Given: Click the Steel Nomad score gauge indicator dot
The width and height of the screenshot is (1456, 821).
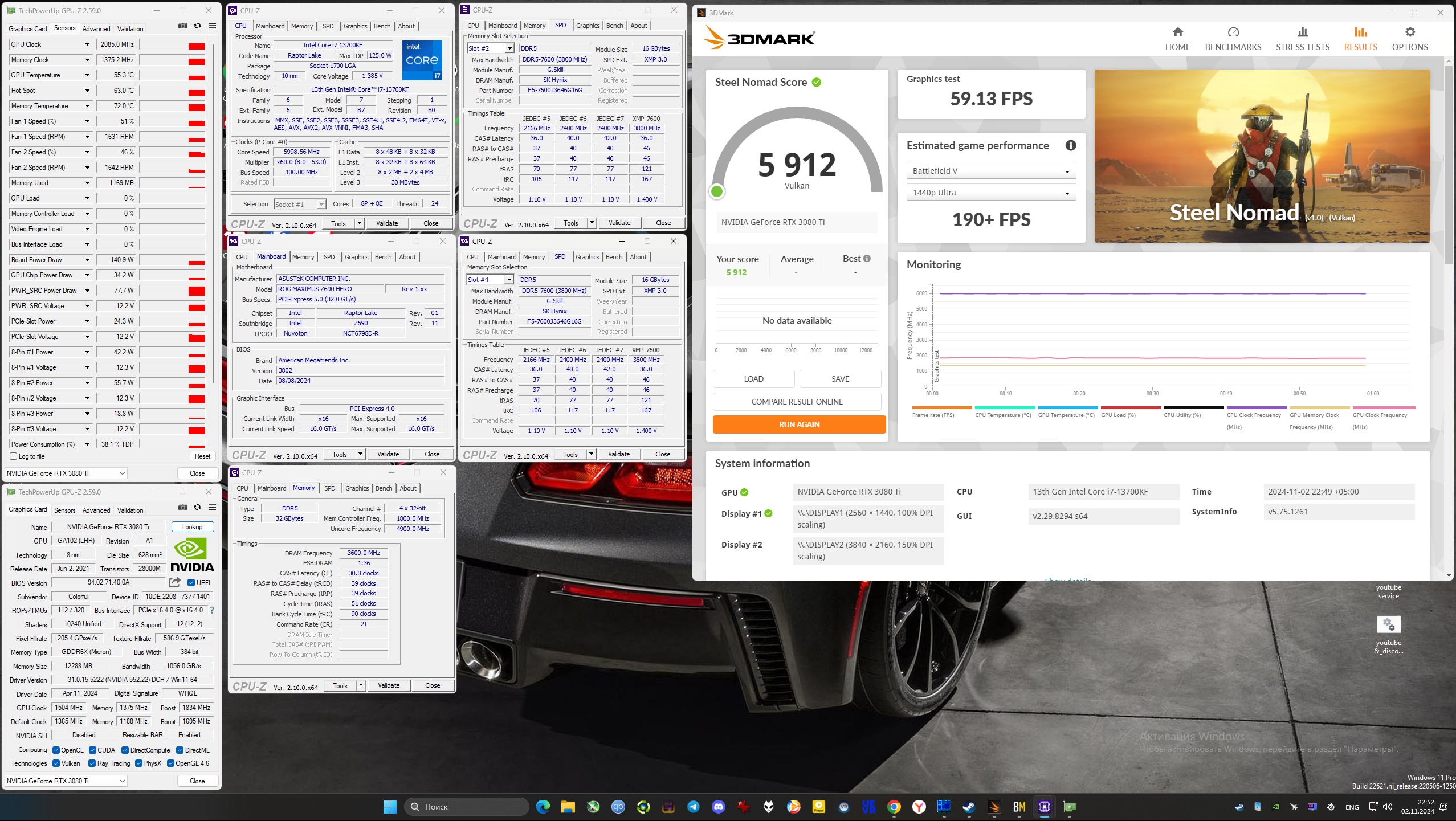Looking at the screenshot, I should tap(717, 191).
